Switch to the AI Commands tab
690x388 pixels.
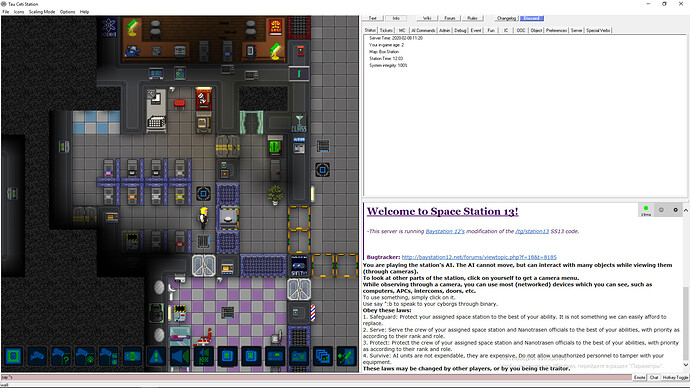click(423, 30)
